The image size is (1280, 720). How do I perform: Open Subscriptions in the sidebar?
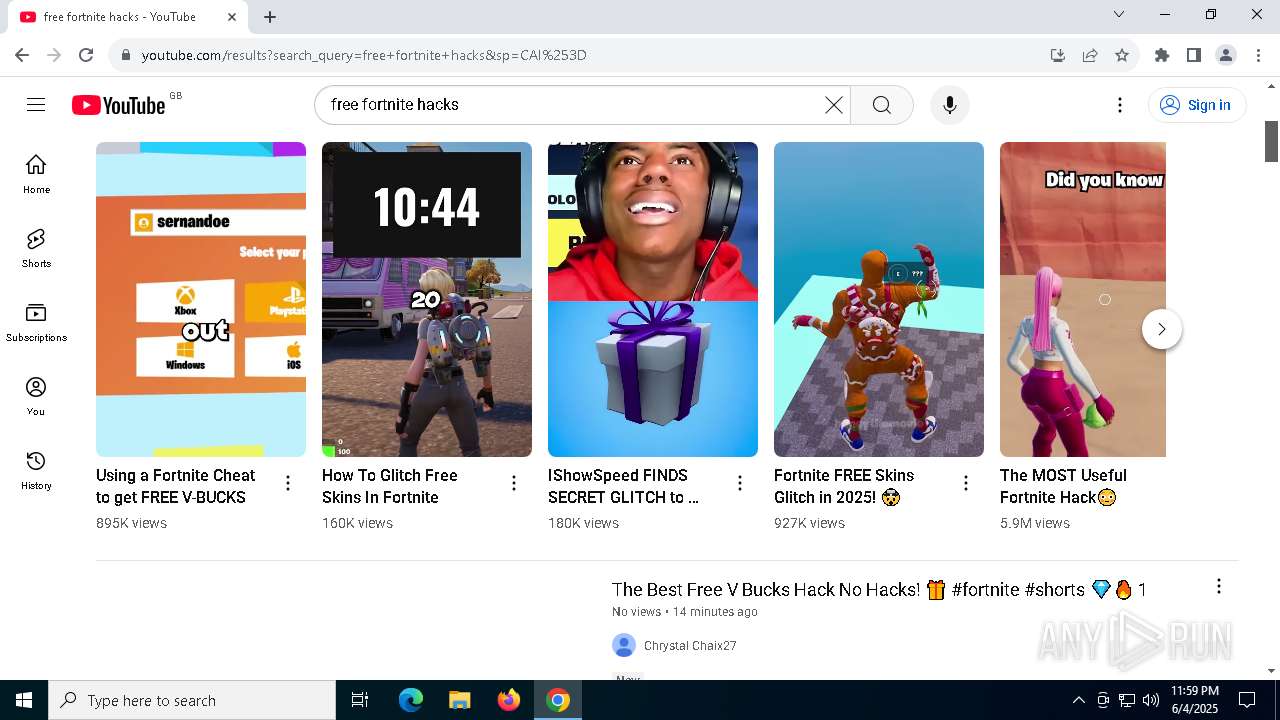(x=36, y=322)
